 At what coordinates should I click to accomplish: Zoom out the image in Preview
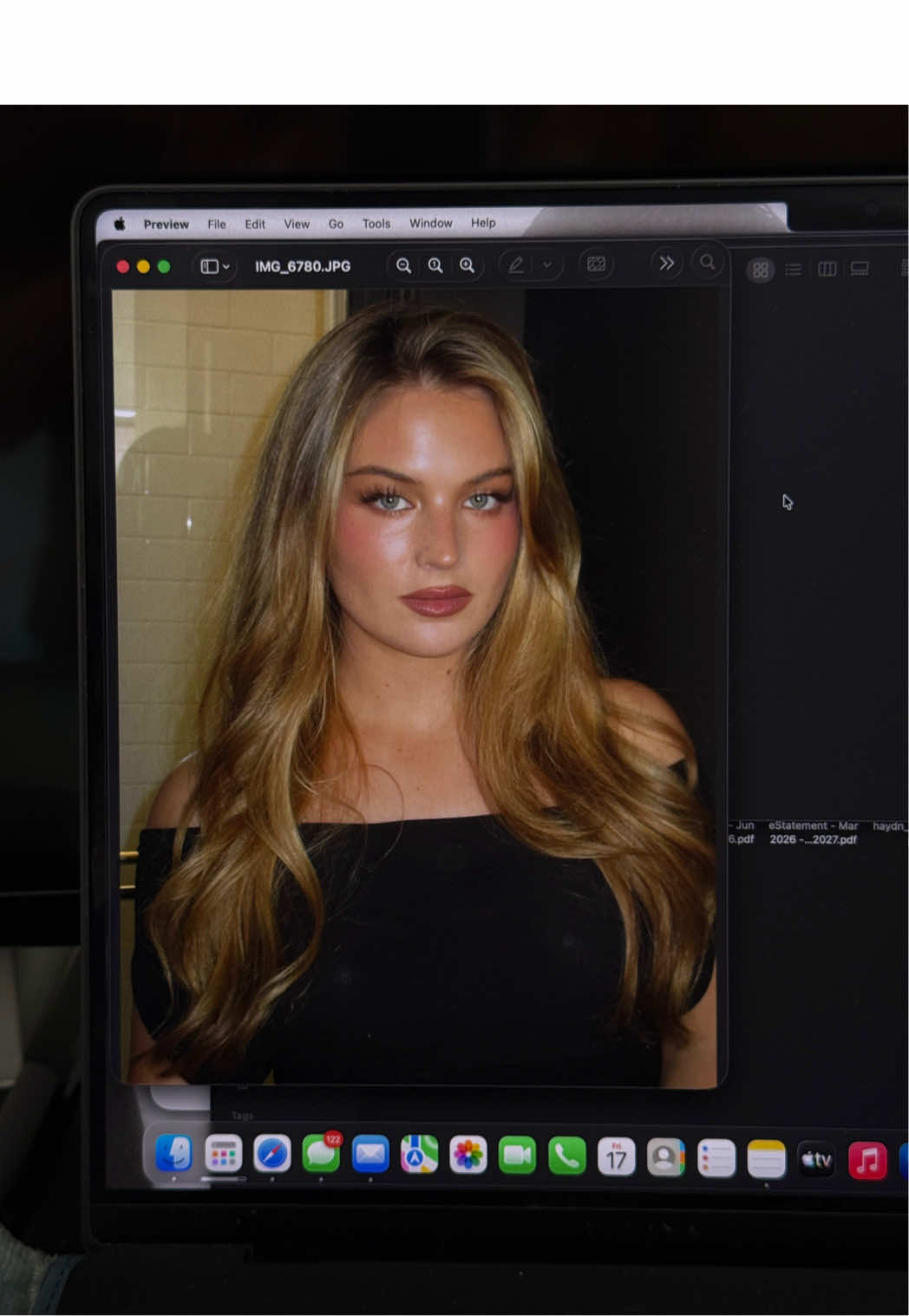403,265
